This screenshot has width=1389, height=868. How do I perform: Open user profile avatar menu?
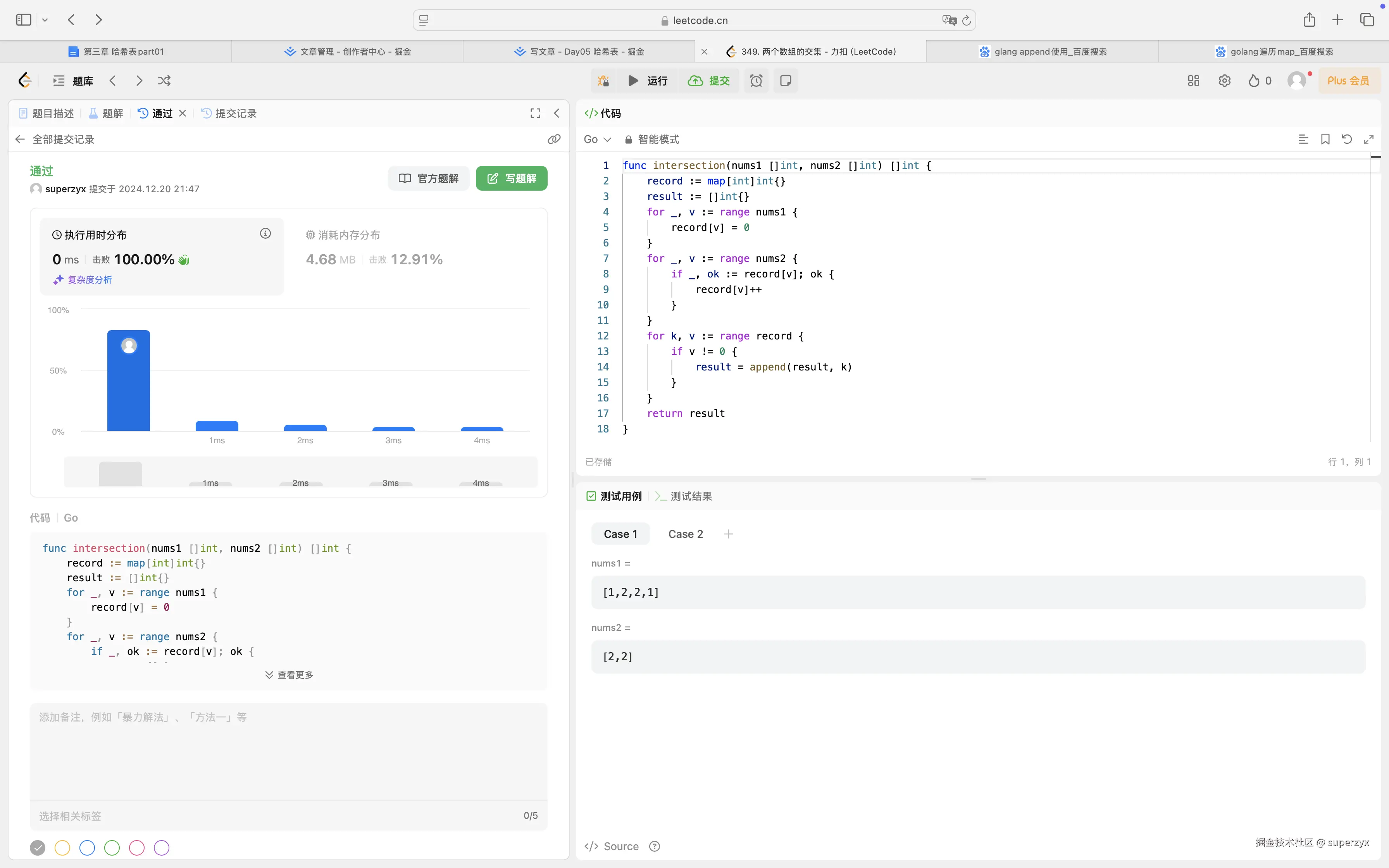coord(1297,81)
